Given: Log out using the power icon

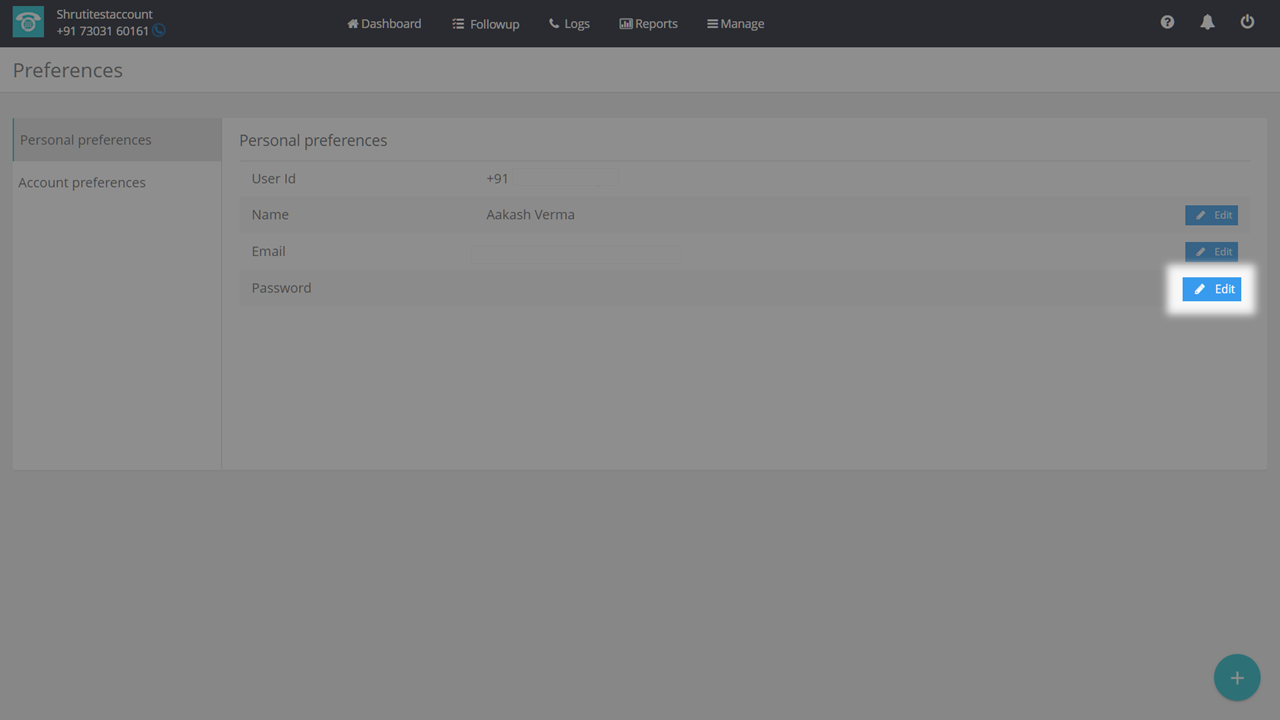Looking at the screenshot, I should [1247, 22].
